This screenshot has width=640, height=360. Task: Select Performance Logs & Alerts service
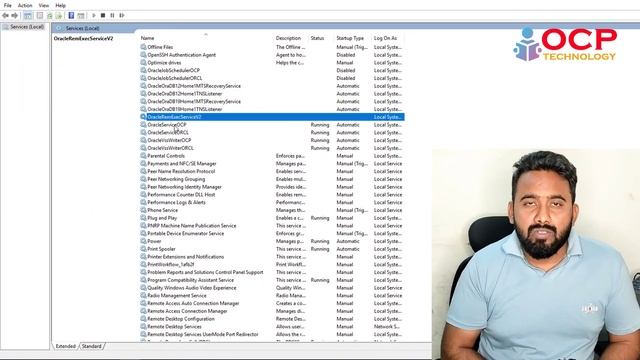[x=176, y=202]
